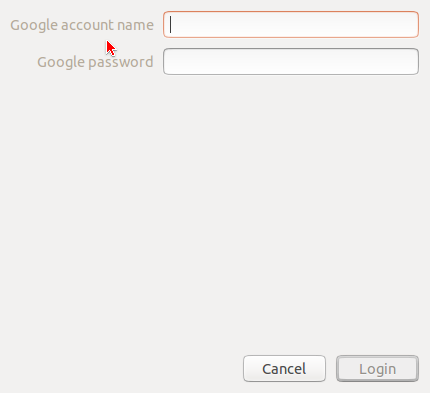Click the word "password" in the second label
Viewport: 430px width, 393px height.
[121, 63]
